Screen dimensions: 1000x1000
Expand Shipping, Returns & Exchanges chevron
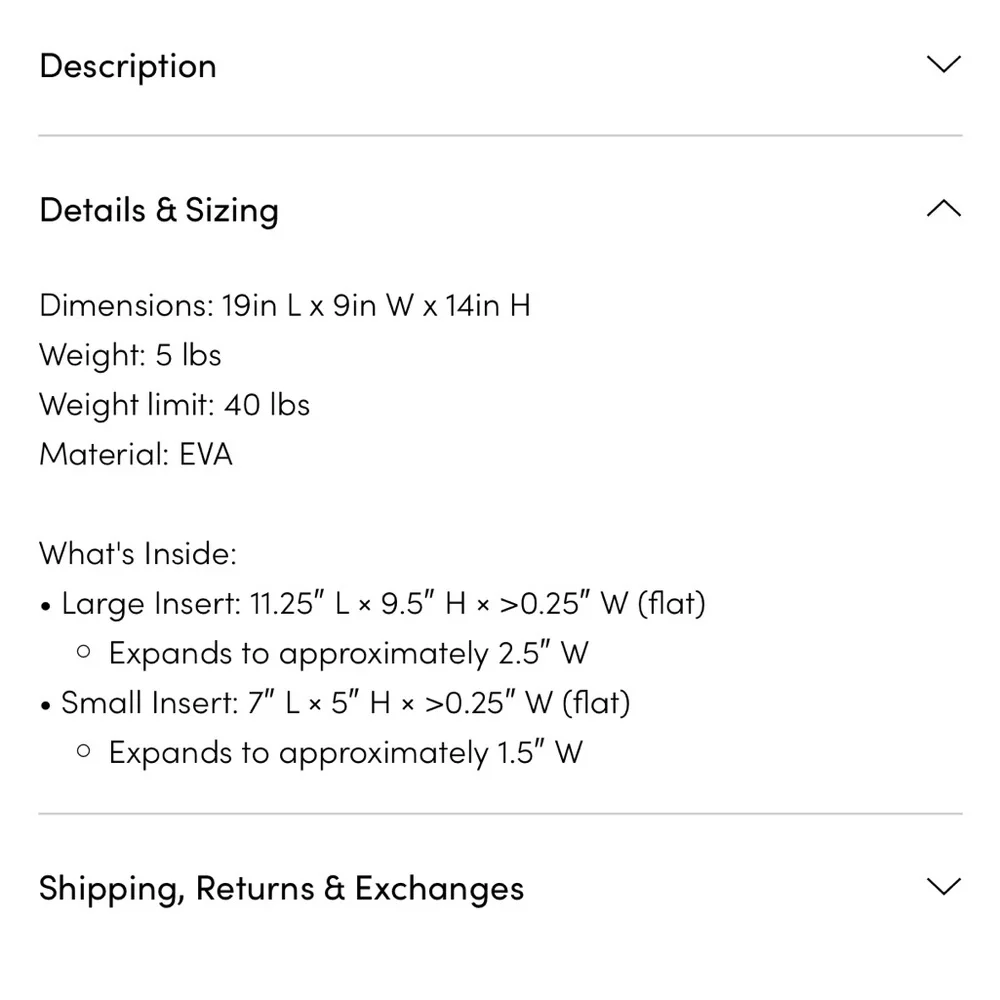coord(943,887)
